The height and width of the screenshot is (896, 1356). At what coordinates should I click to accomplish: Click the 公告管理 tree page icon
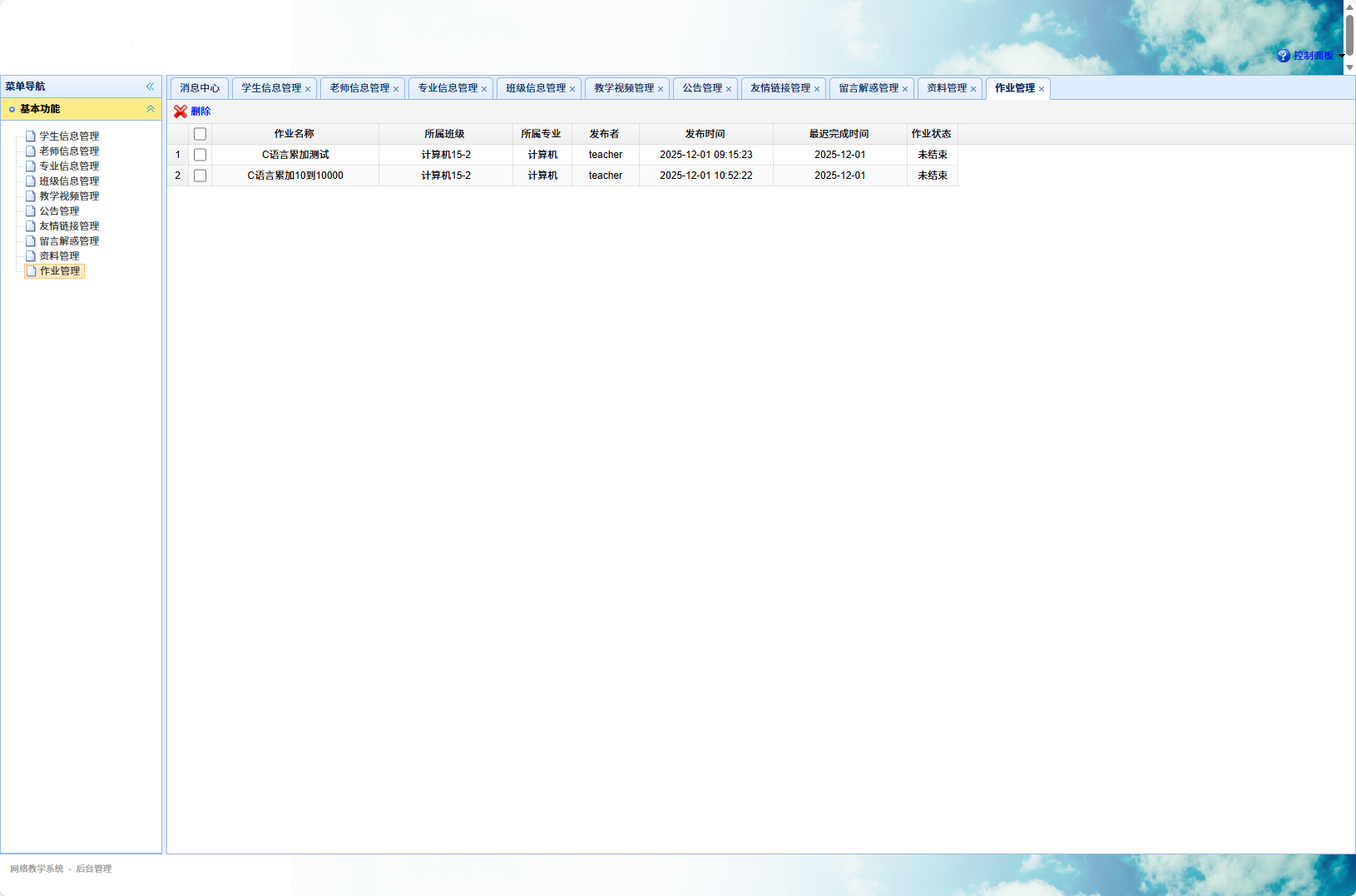tap(31, 211)
